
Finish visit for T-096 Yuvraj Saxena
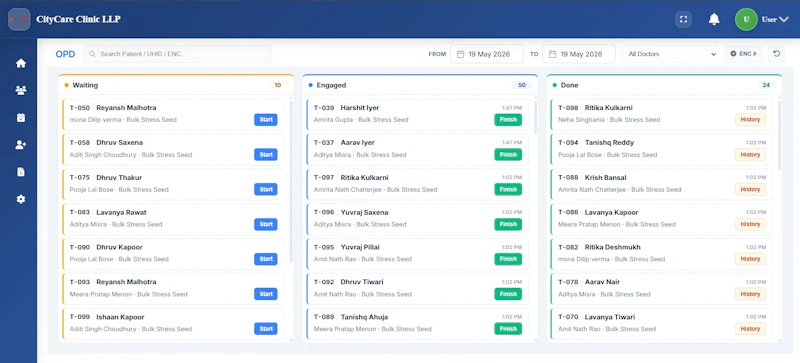point(508,224)
